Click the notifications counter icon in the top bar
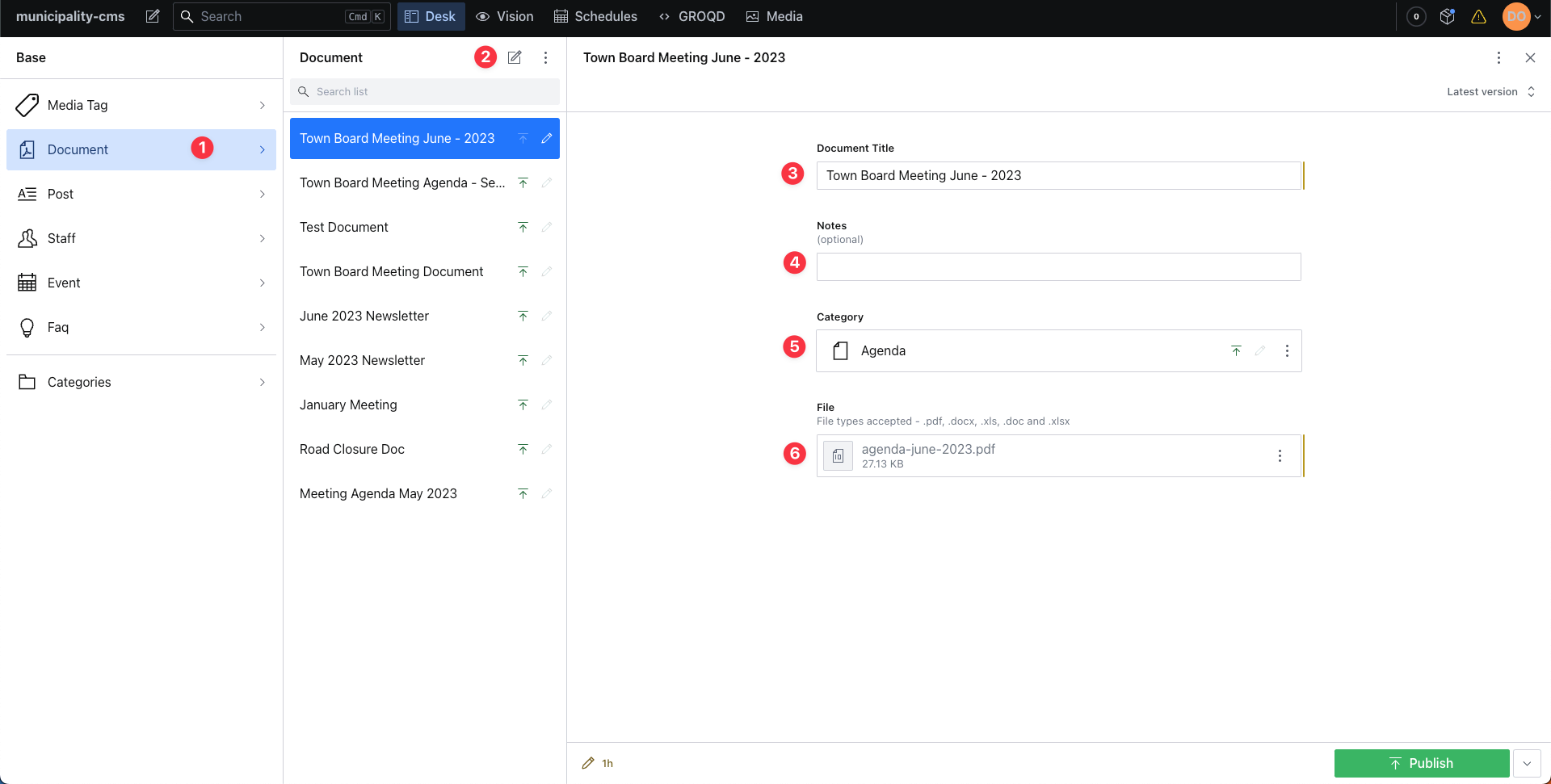Image resolution: width=1551 pixels, height=784 pixels. [1416, 16]
